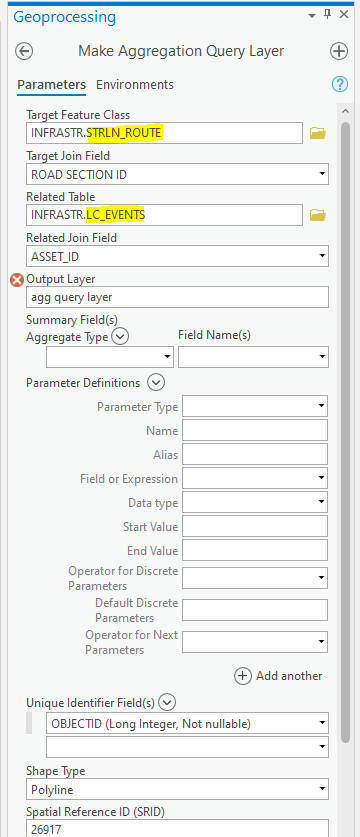Viewport: 360px width, 837px height.
Task: Open the Shape Type Polyline dropdown
Action: pyautogui.click(x=177, y=788)
